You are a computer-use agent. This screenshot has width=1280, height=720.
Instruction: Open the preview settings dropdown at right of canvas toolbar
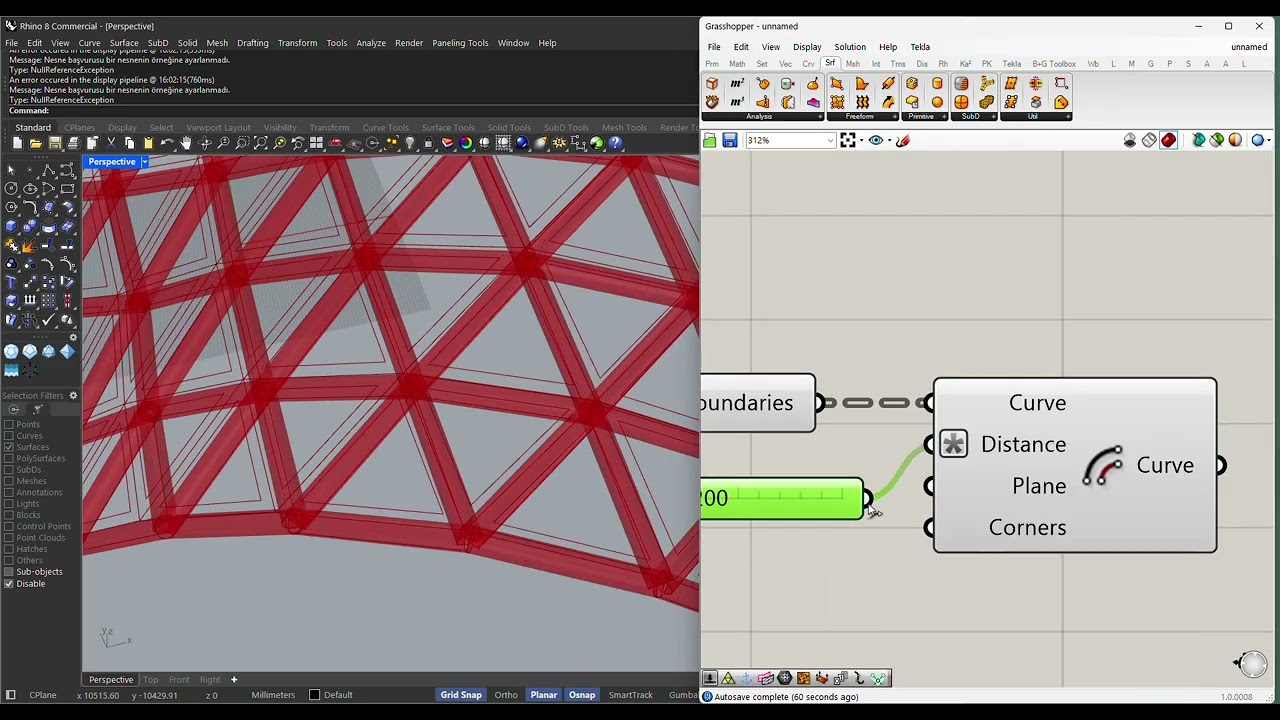(1268, 141)
